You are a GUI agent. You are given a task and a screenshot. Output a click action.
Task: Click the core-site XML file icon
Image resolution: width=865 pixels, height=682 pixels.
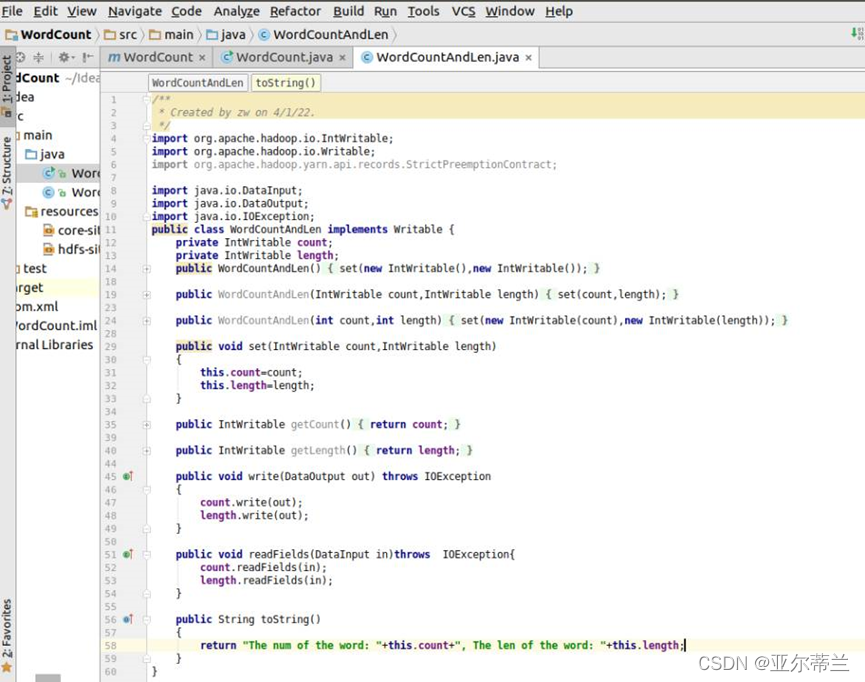tap(49, 230)
